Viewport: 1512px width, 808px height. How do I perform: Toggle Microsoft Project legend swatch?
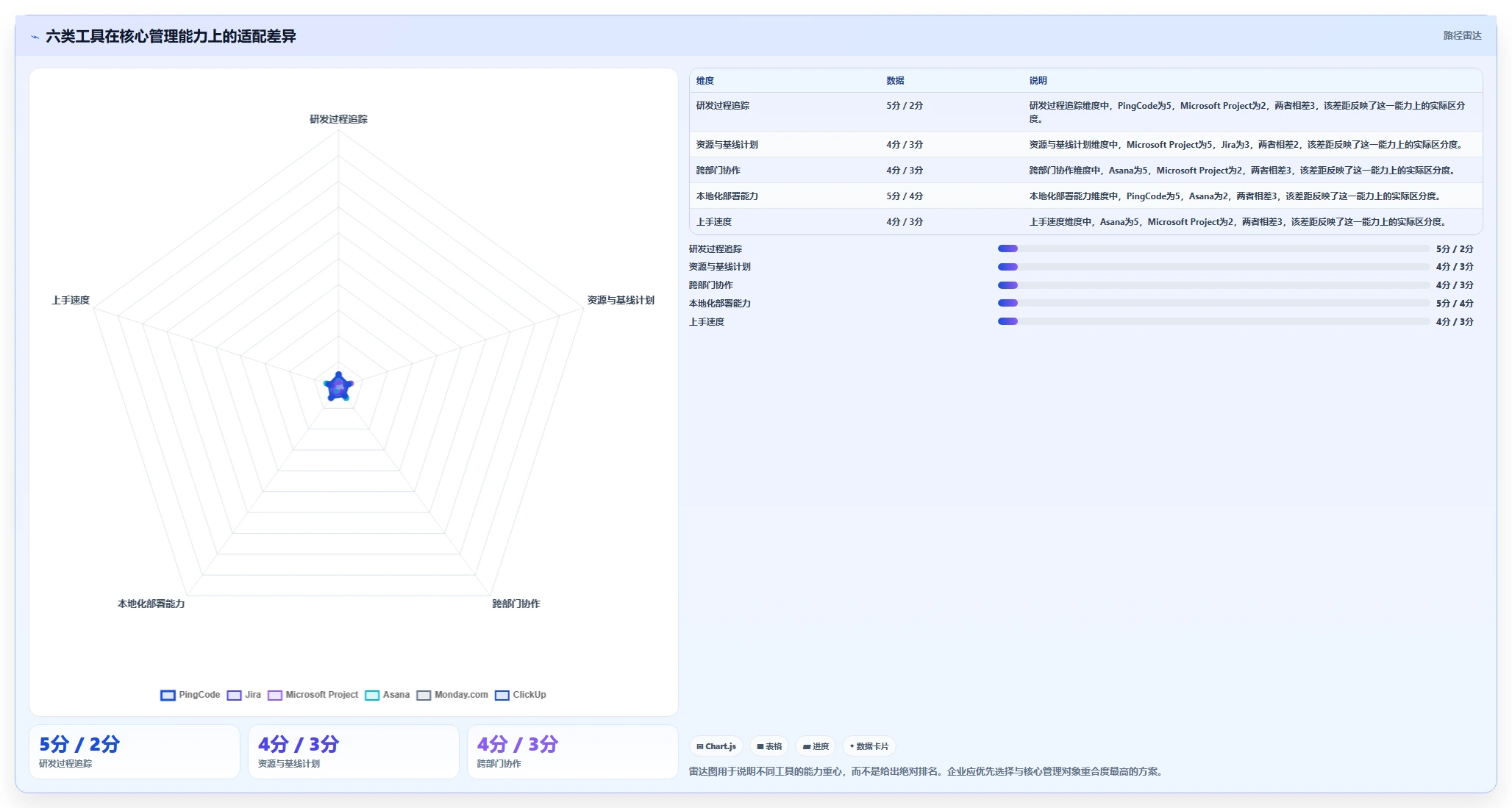275,695
